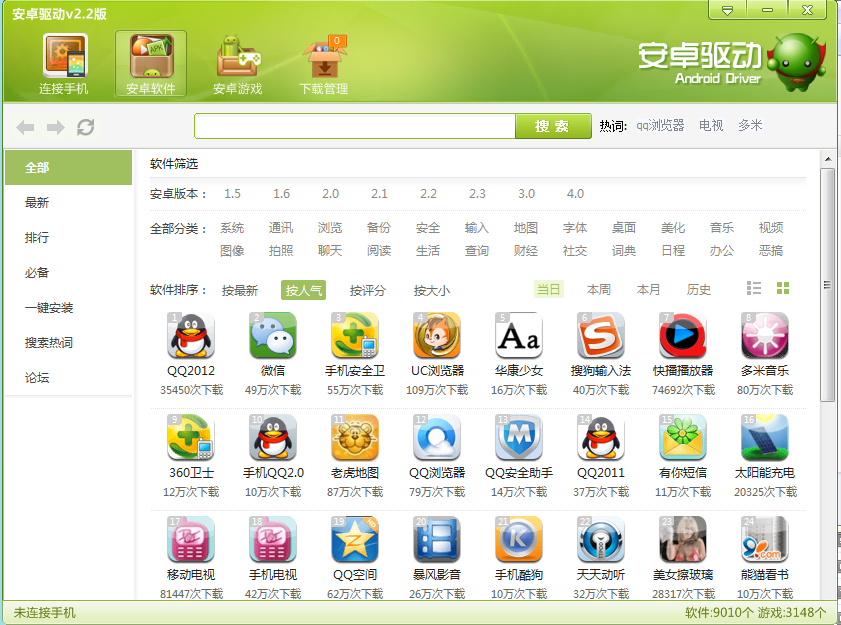Filter category by 办公
Screen dimensions: 841x625
722,251
